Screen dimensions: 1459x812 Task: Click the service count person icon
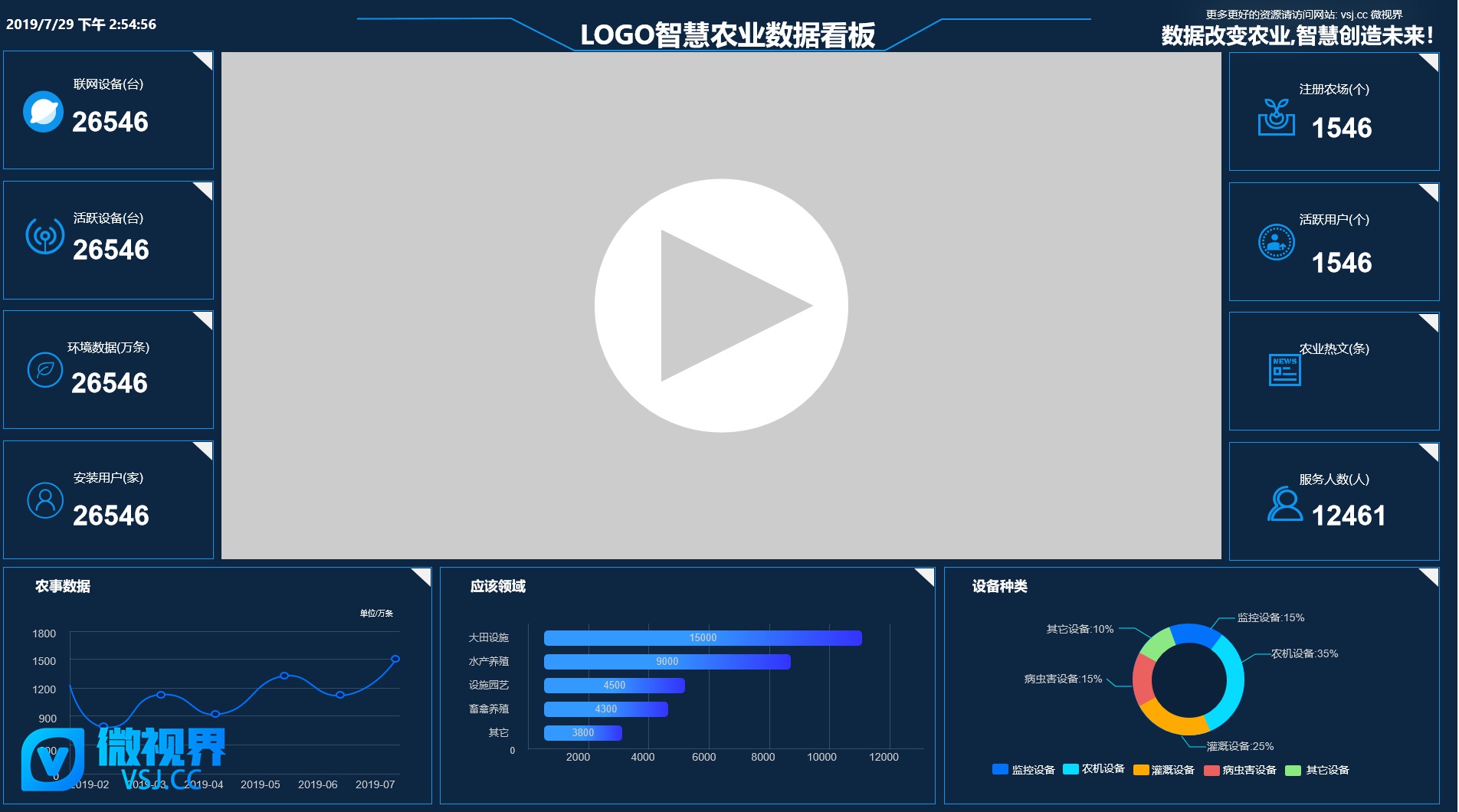1284,504
